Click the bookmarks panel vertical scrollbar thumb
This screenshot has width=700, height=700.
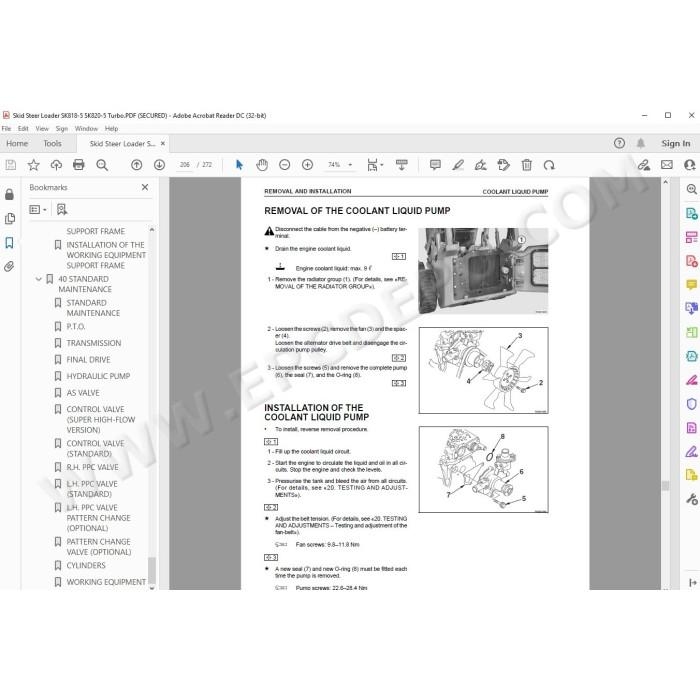point(152,570)
